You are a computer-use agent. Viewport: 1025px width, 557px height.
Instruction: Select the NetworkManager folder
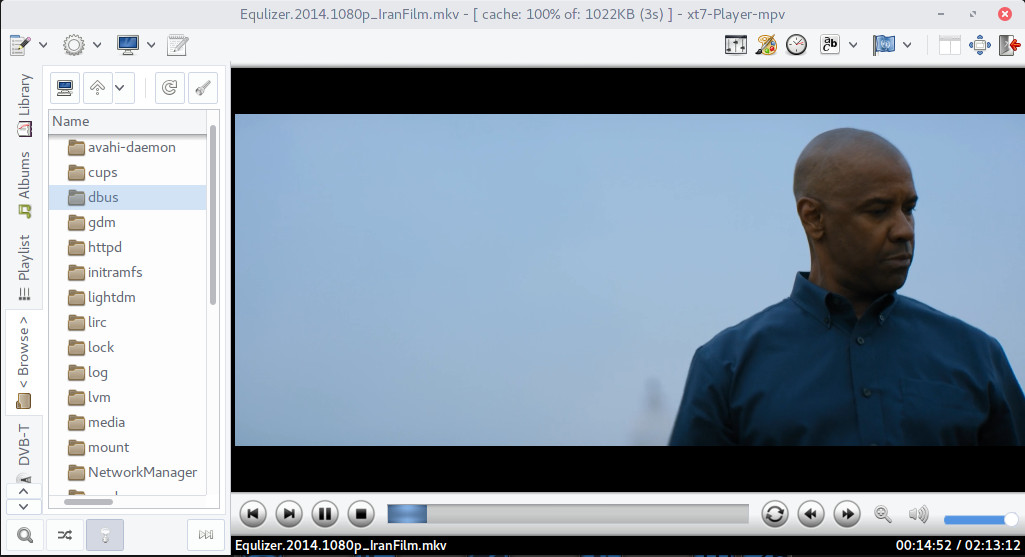coord(127,472)
